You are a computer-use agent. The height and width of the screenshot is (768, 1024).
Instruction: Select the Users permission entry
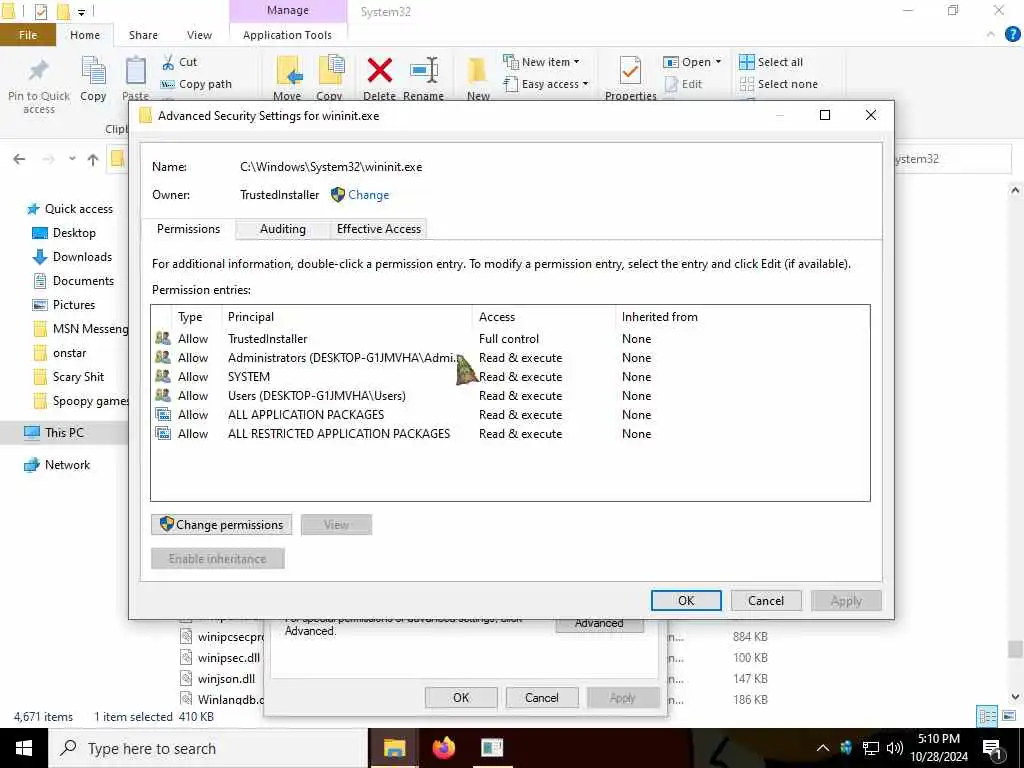509,395
